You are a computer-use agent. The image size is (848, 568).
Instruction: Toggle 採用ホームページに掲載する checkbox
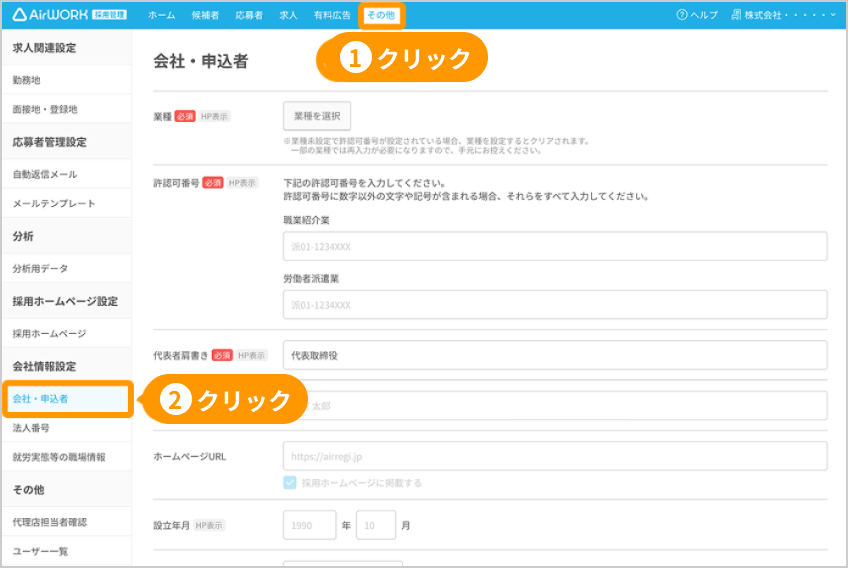pyautogui.click(x=290, y=483)
